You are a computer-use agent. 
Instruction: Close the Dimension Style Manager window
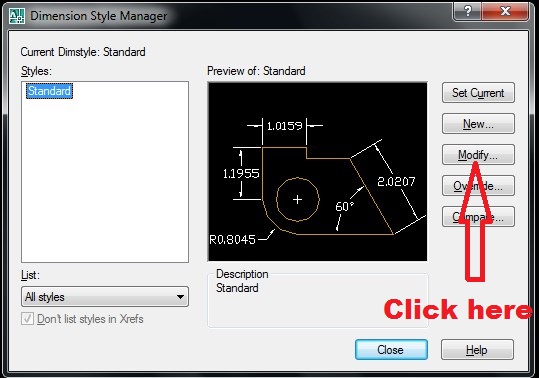pyautogui.click(x=505, y=11)
